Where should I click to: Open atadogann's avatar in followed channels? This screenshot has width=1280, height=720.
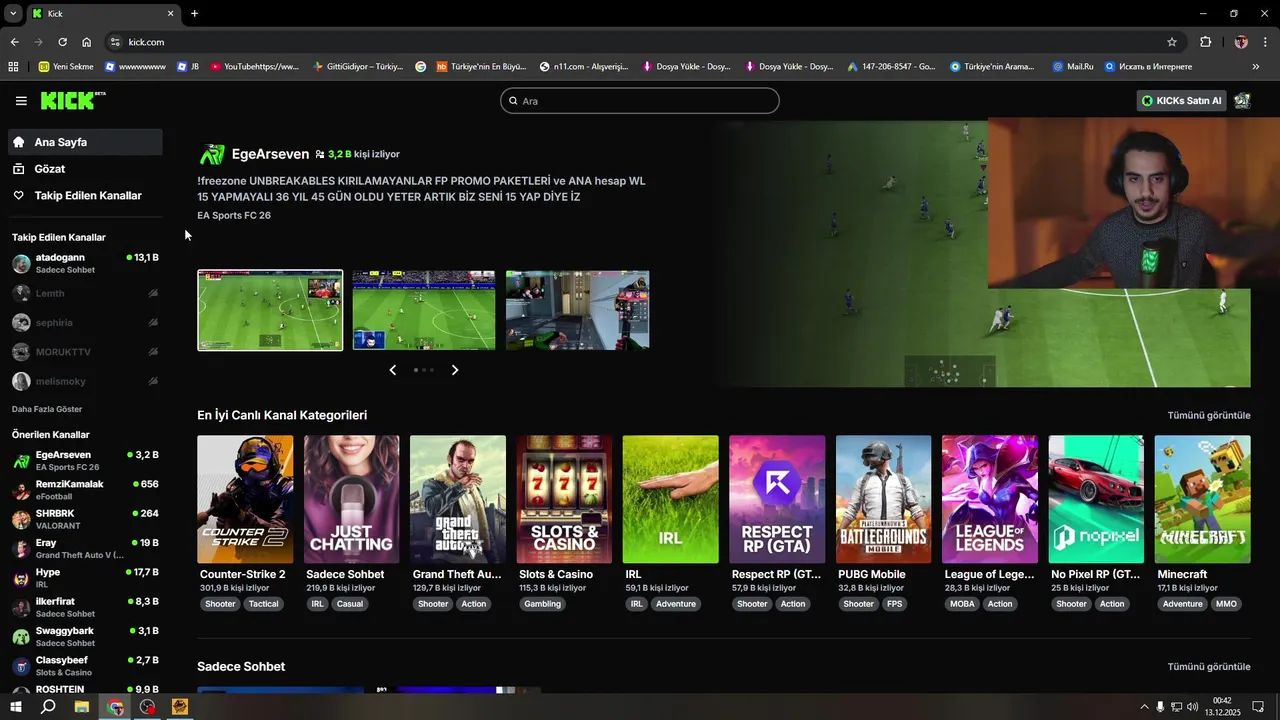point(21,264)
